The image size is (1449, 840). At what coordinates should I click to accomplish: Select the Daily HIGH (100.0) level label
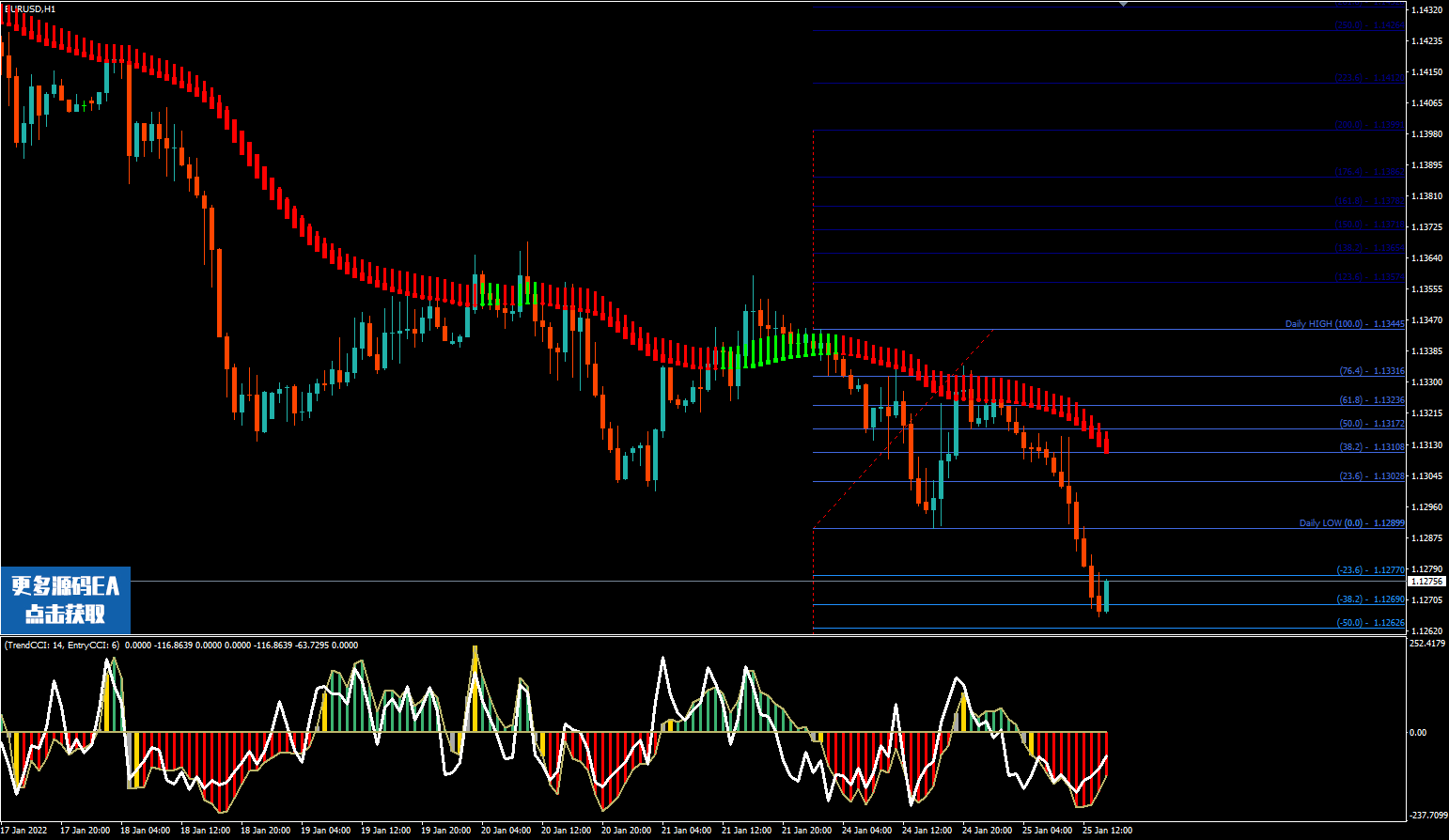pos(1344,324)
